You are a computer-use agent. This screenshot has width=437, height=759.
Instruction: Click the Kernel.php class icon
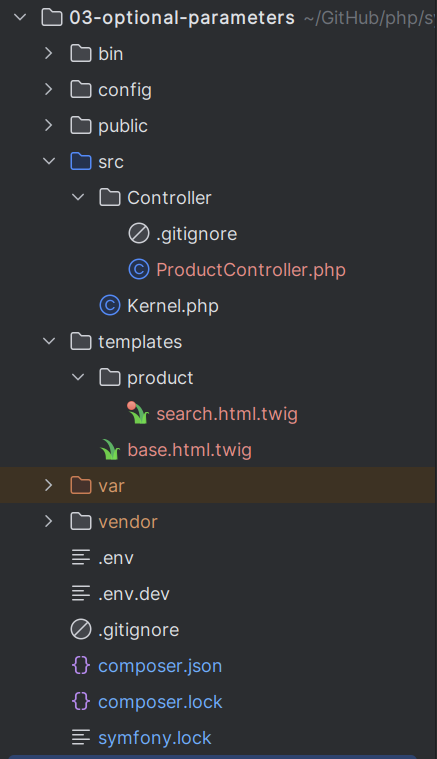click(x=110, y=305)
